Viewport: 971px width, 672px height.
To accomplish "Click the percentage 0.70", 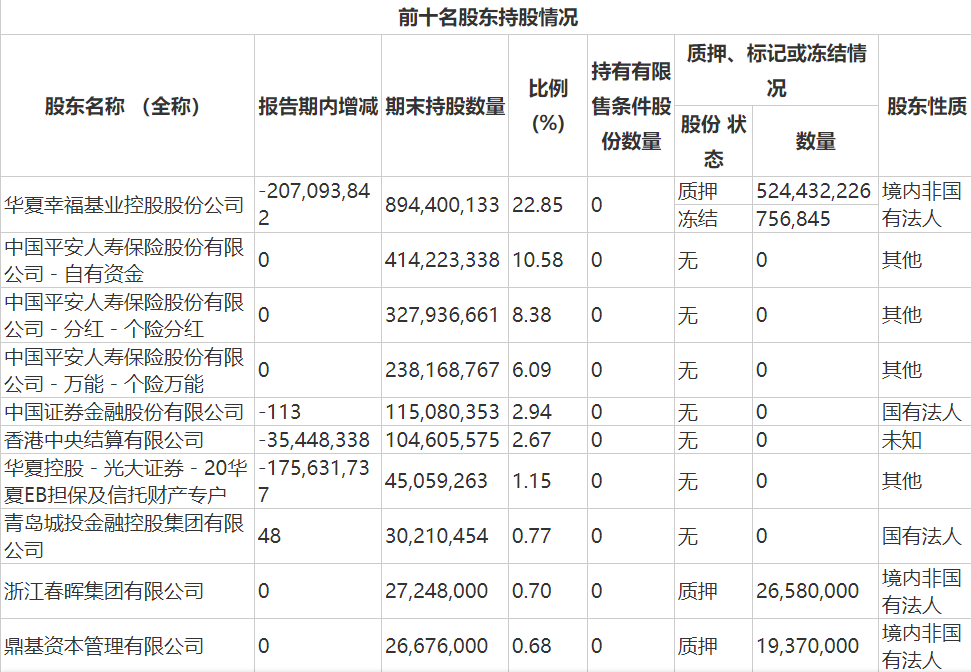I will pos(531,591).
